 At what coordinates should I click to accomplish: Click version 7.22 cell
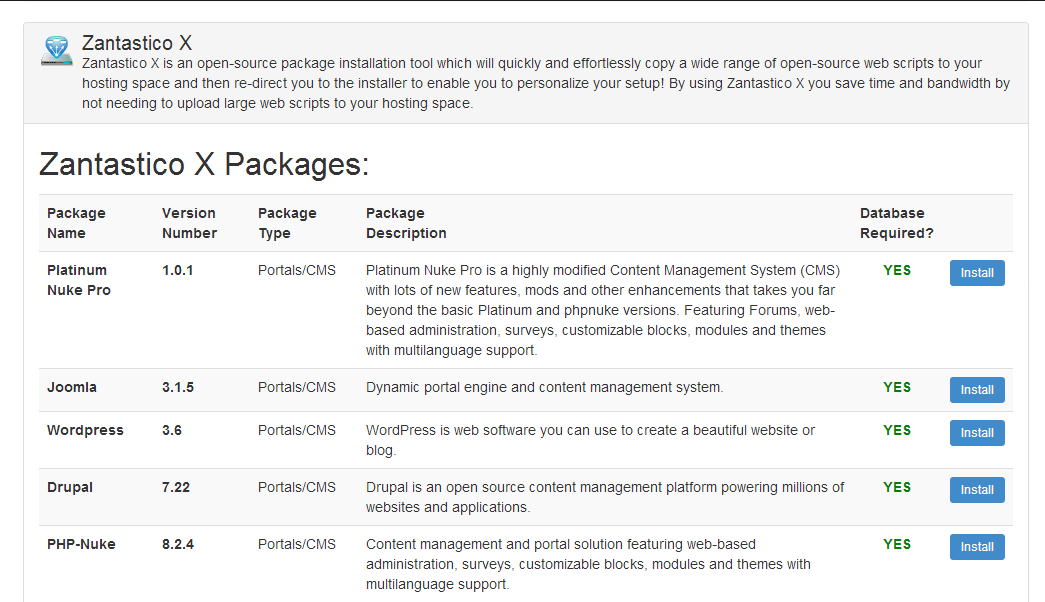click(176, 487)
